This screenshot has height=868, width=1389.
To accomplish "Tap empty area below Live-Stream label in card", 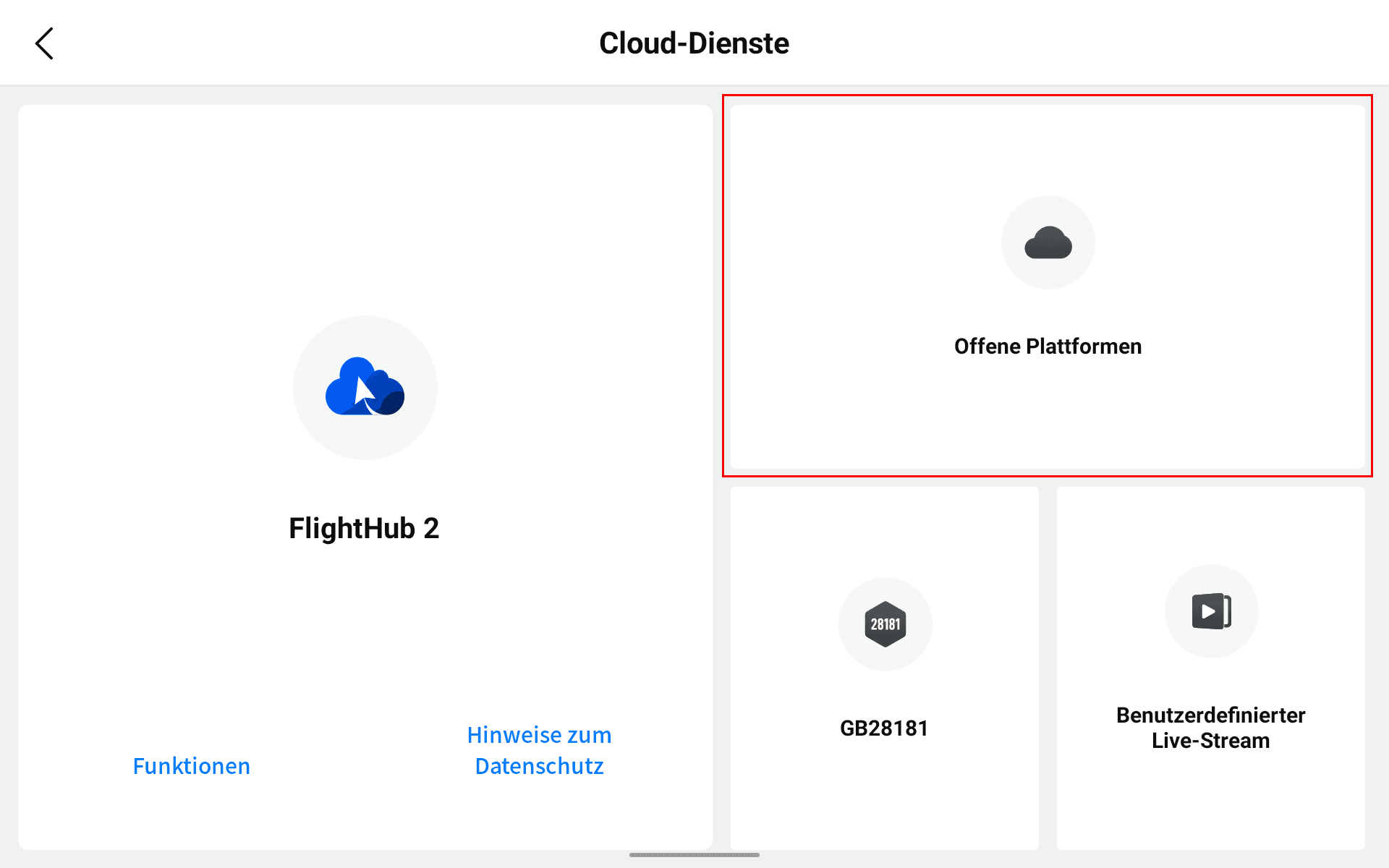I will pos(1210,803).
